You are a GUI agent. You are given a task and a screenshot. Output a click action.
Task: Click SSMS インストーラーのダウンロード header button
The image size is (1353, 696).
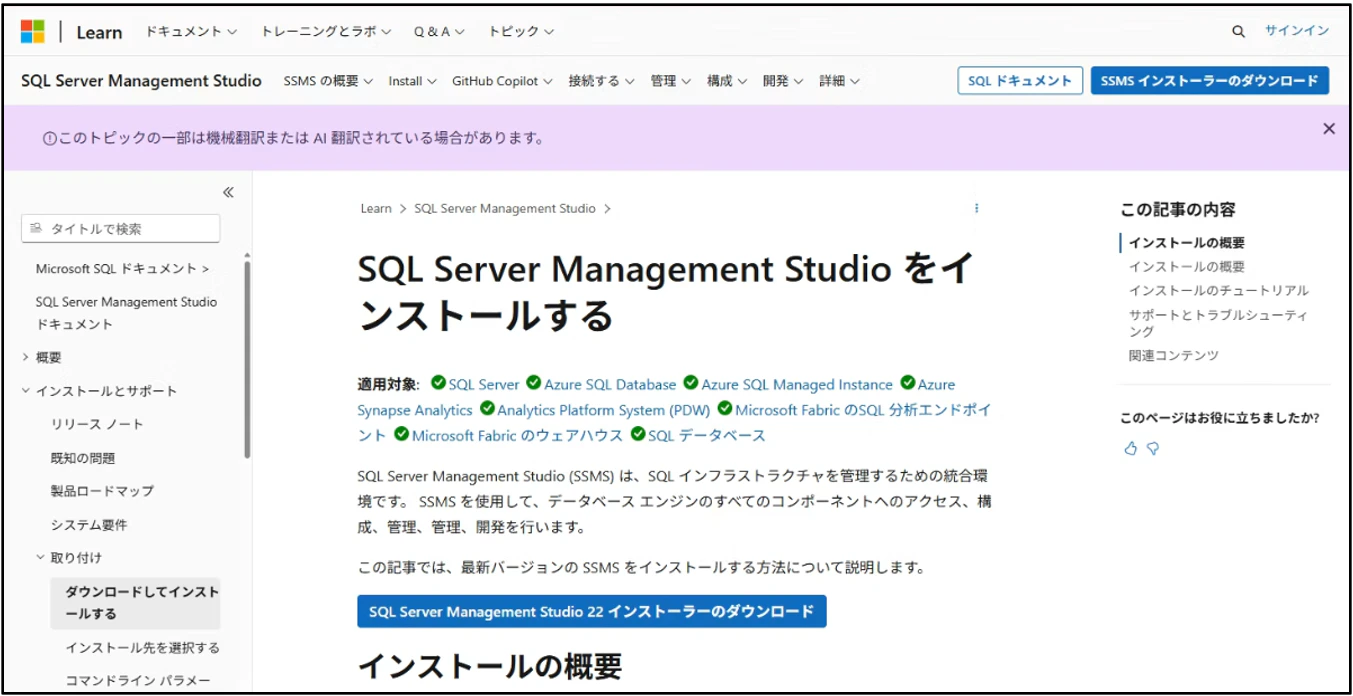(x=1210, y=81)
